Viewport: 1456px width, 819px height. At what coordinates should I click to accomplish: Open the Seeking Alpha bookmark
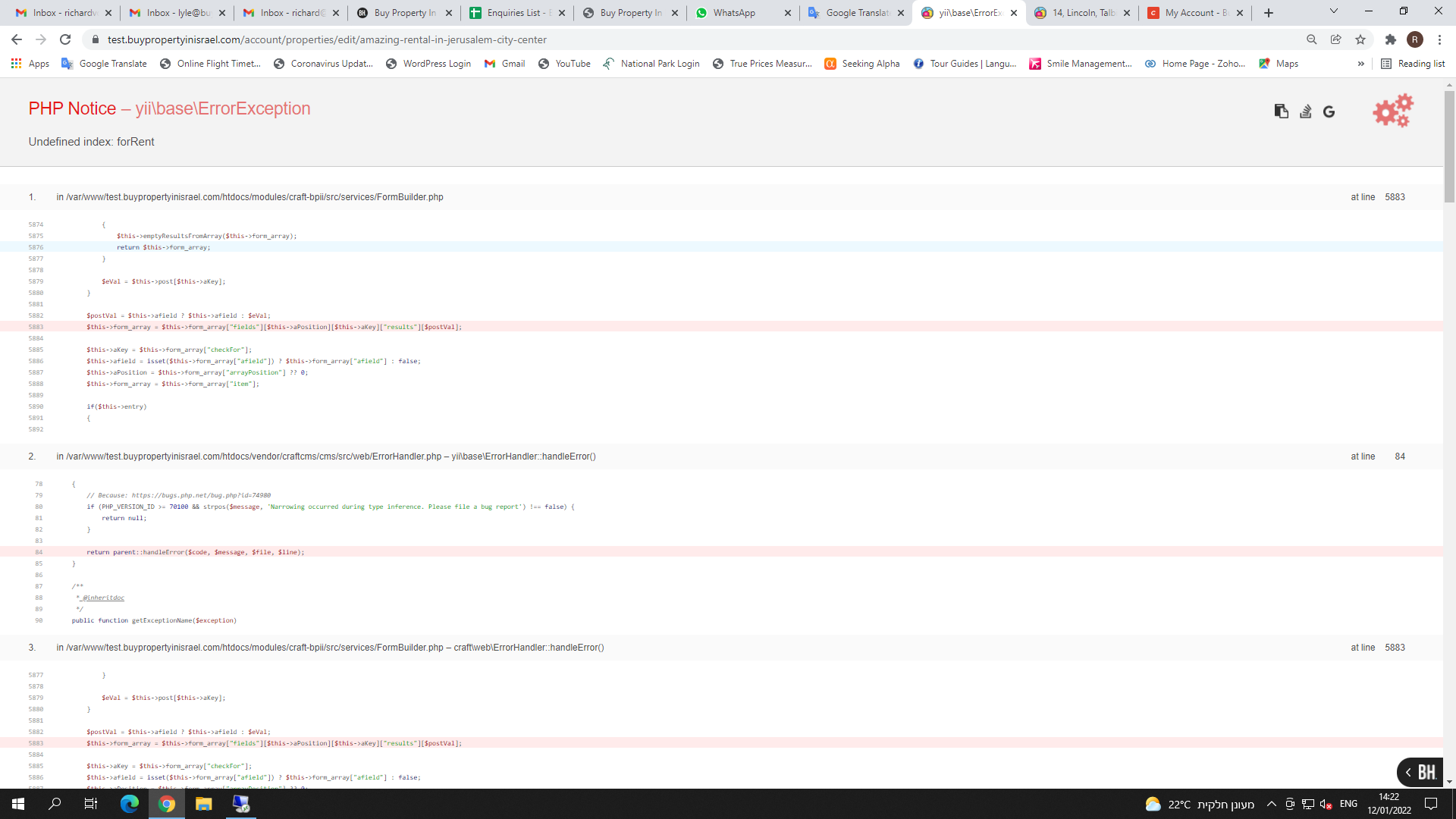[x=862, y=64]
